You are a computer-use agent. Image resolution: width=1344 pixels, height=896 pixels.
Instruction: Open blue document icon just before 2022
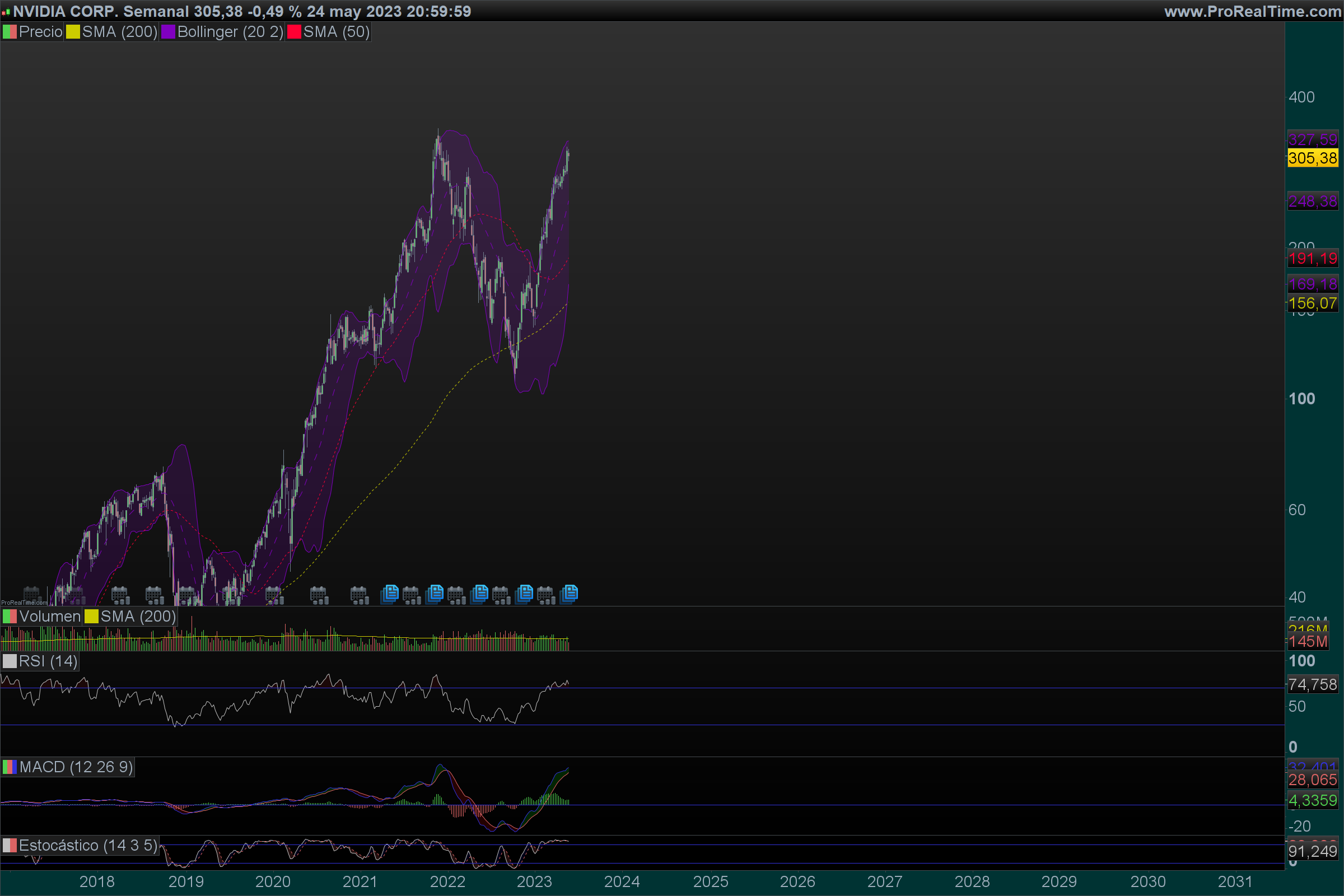436,593
